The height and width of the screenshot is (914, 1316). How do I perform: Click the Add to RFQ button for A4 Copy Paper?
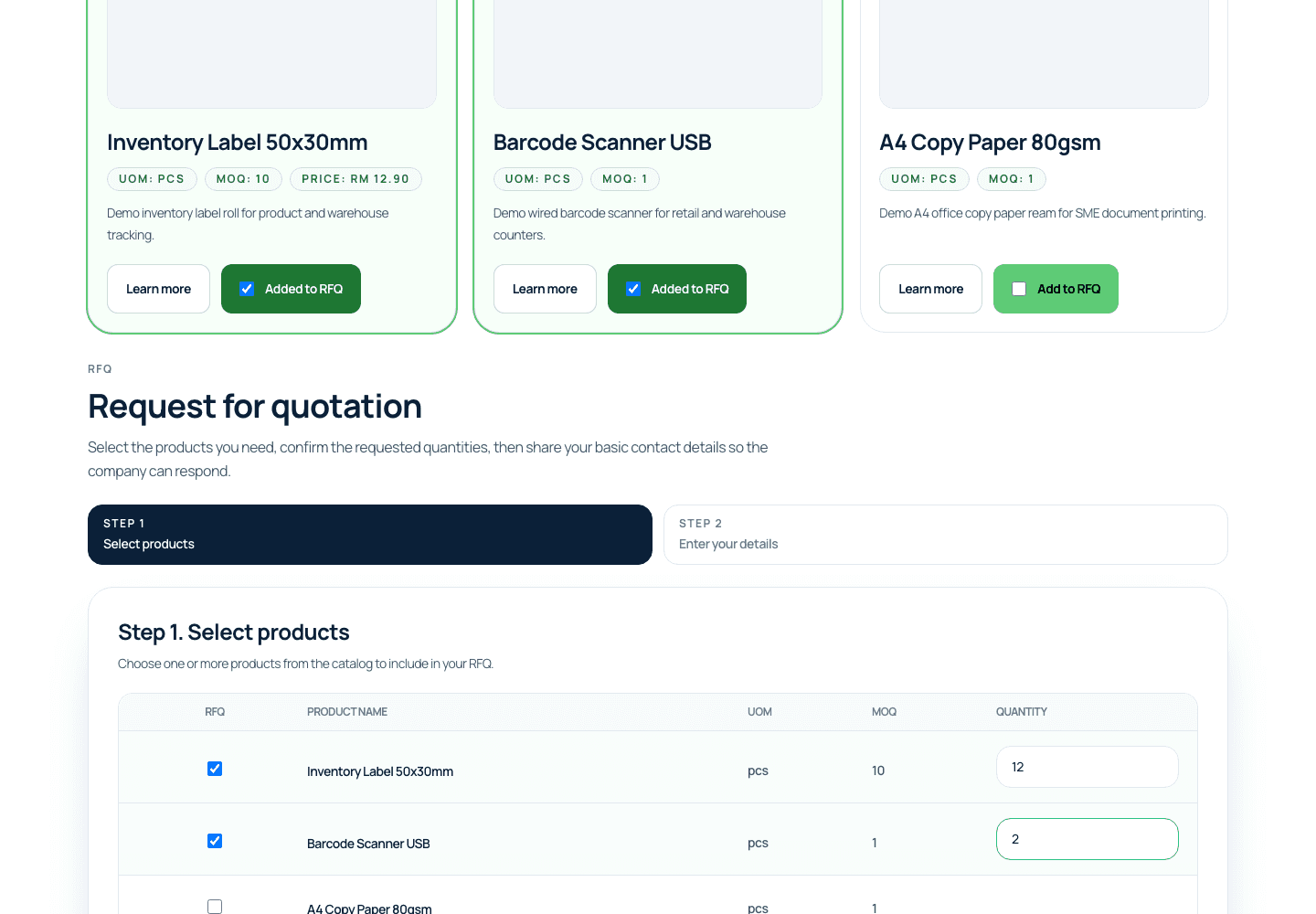coord(1056,289)
